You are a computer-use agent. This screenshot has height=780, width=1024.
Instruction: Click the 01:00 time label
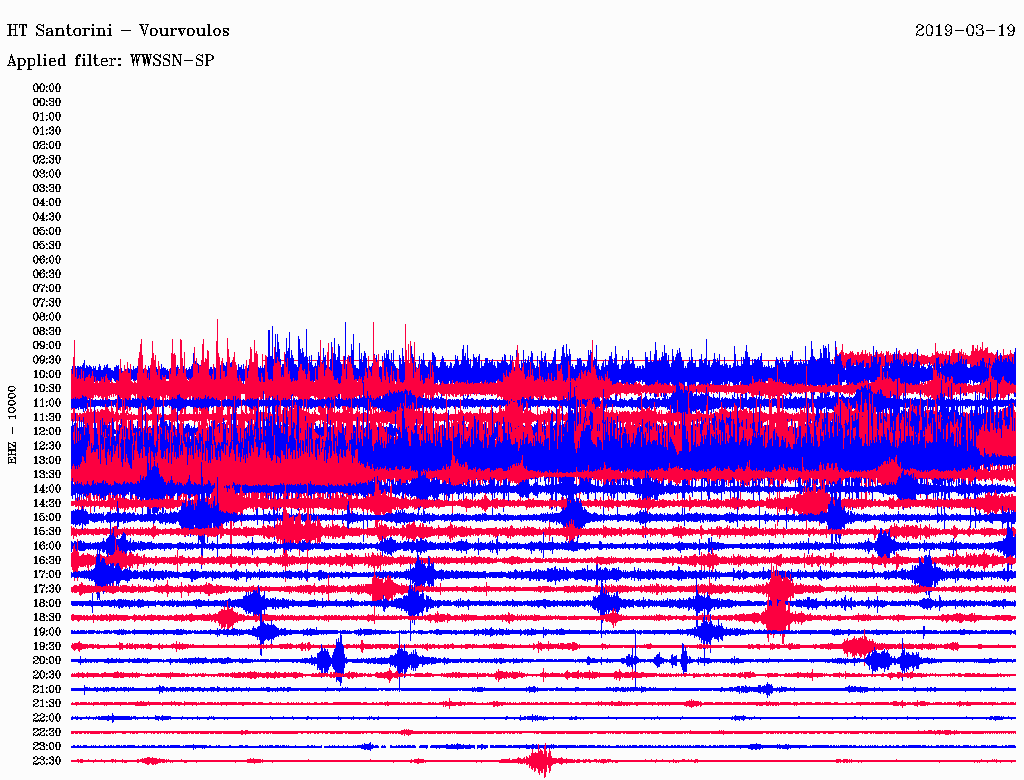click(47, 116)
